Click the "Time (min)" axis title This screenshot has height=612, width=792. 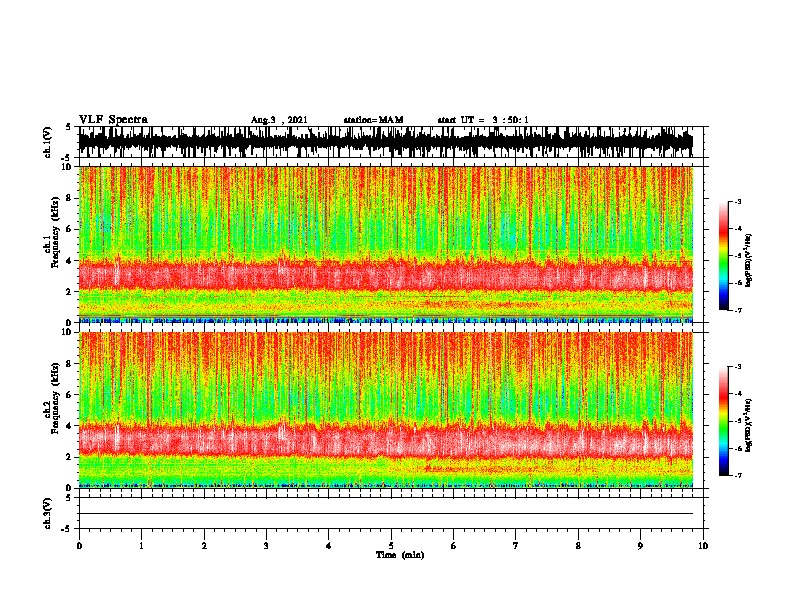tap(400, 555)
